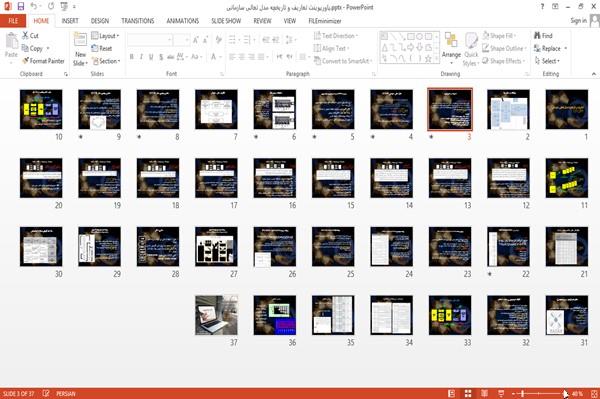Screen dimensions: 600x399
Task: Click the 40% zoom level
Action: tap(577, 393)
